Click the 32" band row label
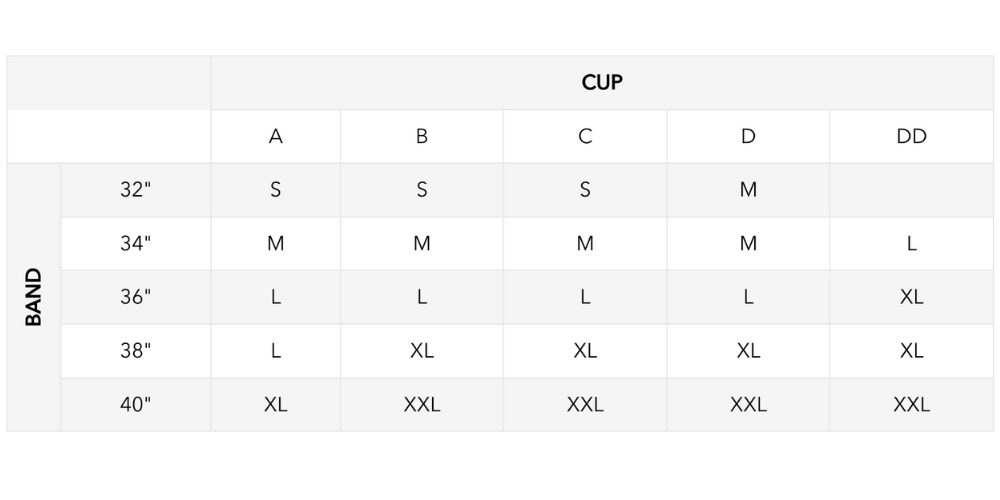This screenshot has width=1000, height=500. coord(135,190)
